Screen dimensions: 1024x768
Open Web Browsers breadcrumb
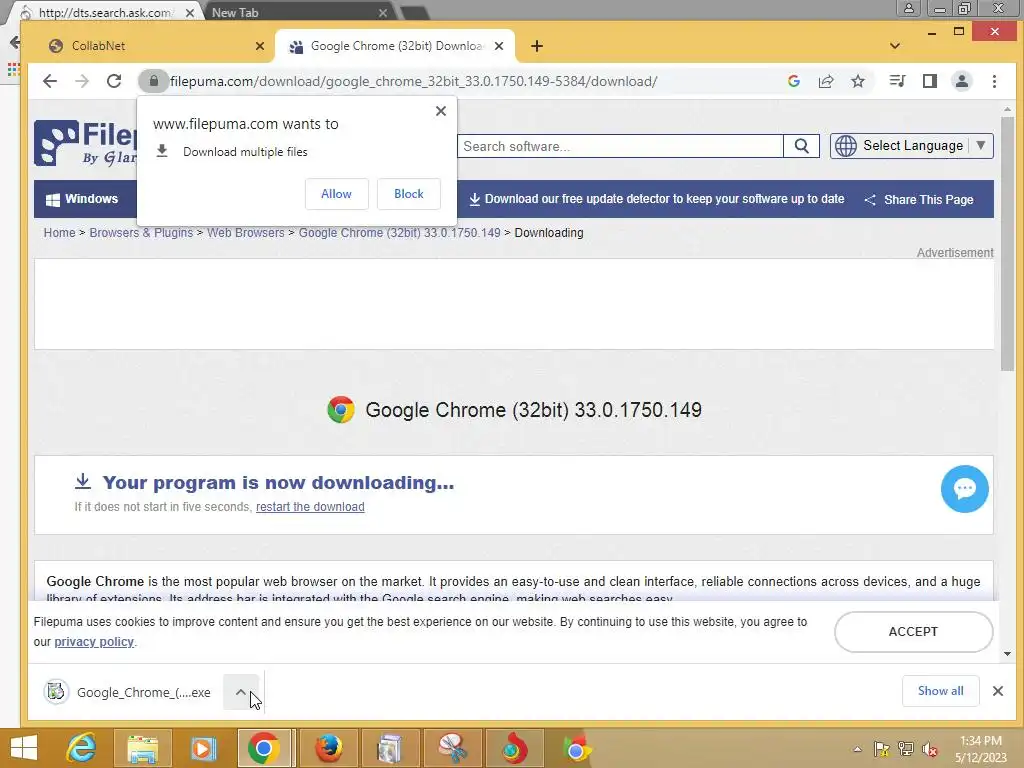(246, 232)
